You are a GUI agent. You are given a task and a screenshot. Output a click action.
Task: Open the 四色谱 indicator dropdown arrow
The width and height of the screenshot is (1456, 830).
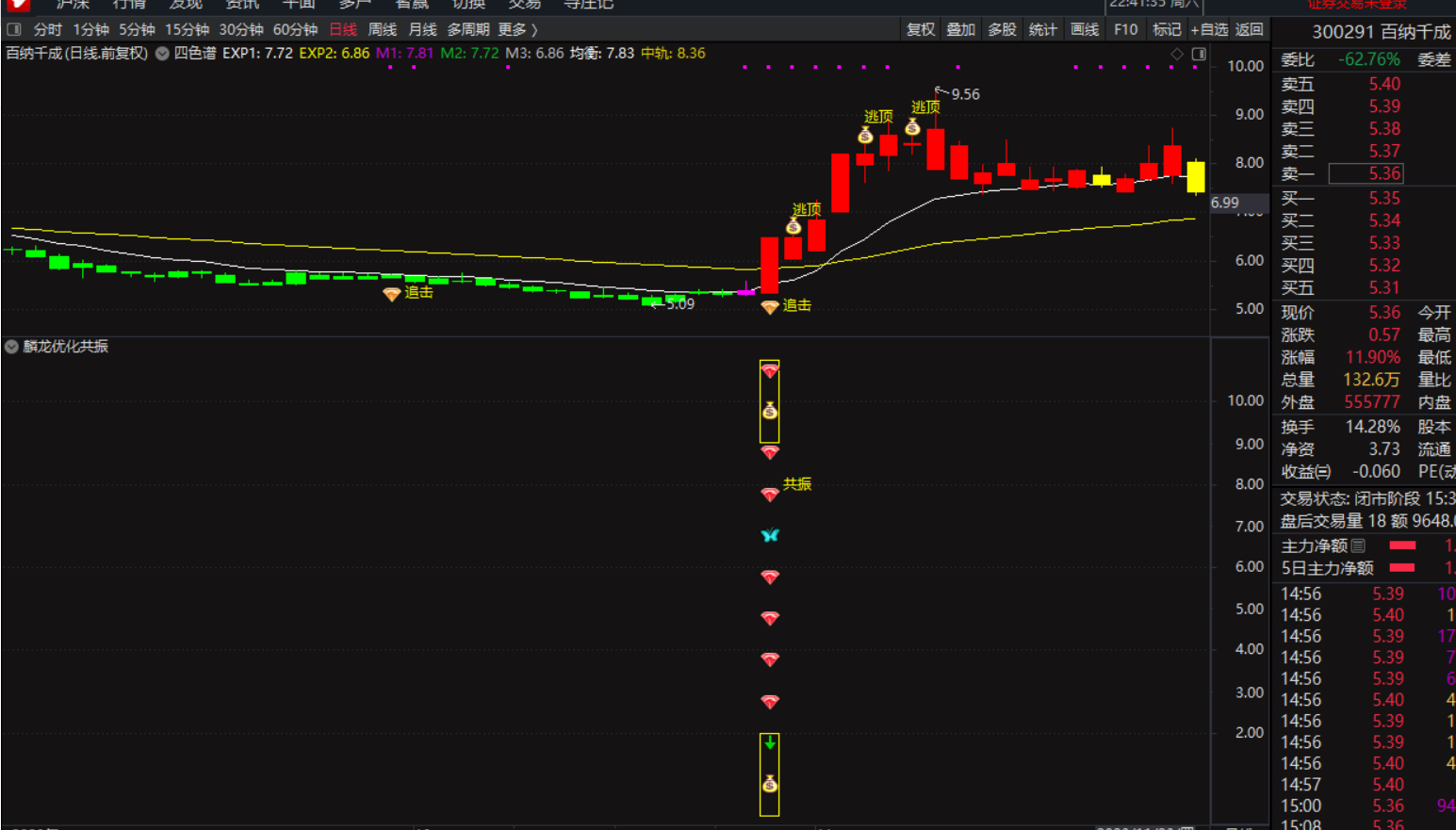[x=162, y=54]
